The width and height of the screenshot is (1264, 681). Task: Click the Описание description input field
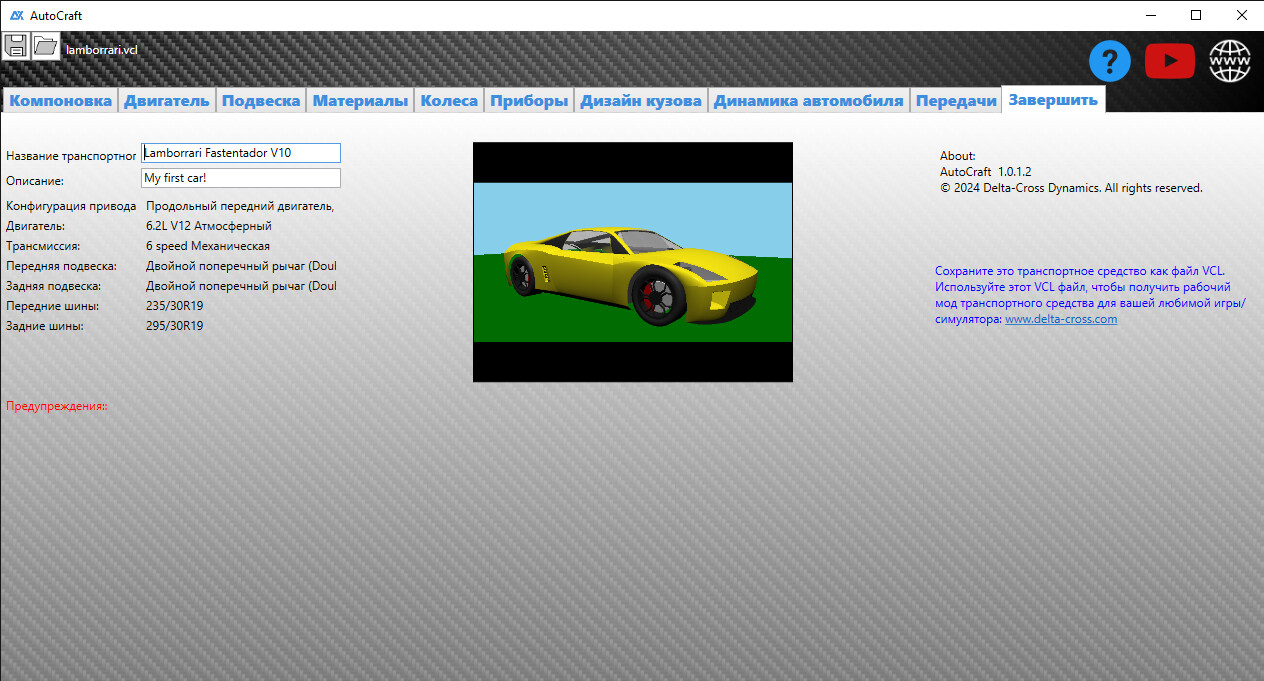240,177
